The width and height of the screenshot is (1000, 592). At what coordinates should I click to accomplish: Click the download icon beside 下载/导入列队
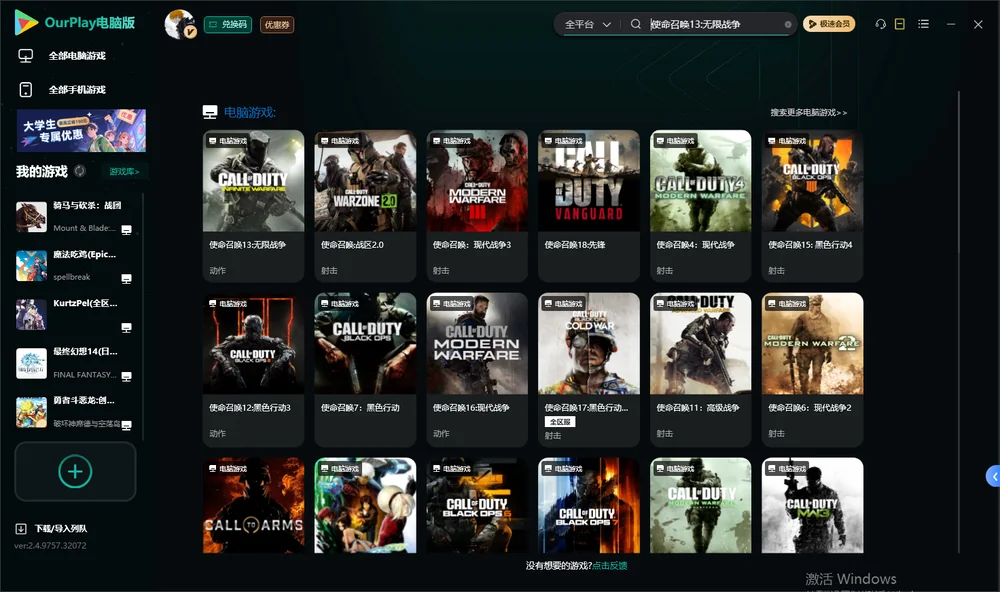(x=20, y=528)
